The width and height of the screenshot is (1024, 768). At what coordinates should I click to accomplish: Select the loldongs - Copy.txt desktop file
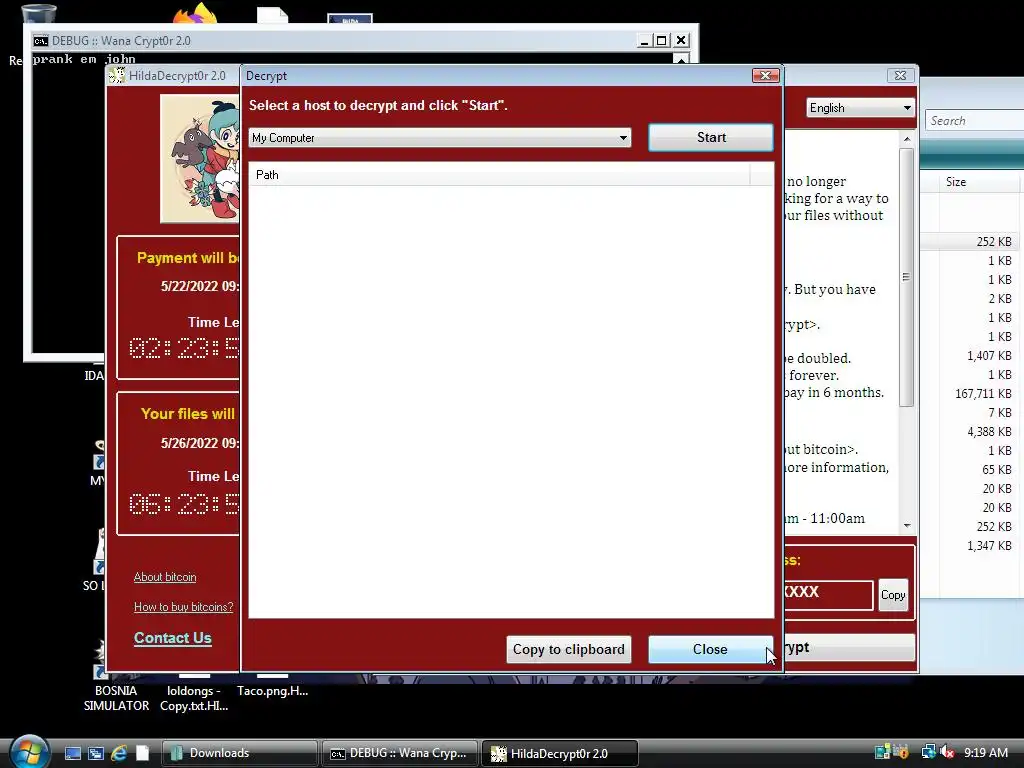click(194, 697)
